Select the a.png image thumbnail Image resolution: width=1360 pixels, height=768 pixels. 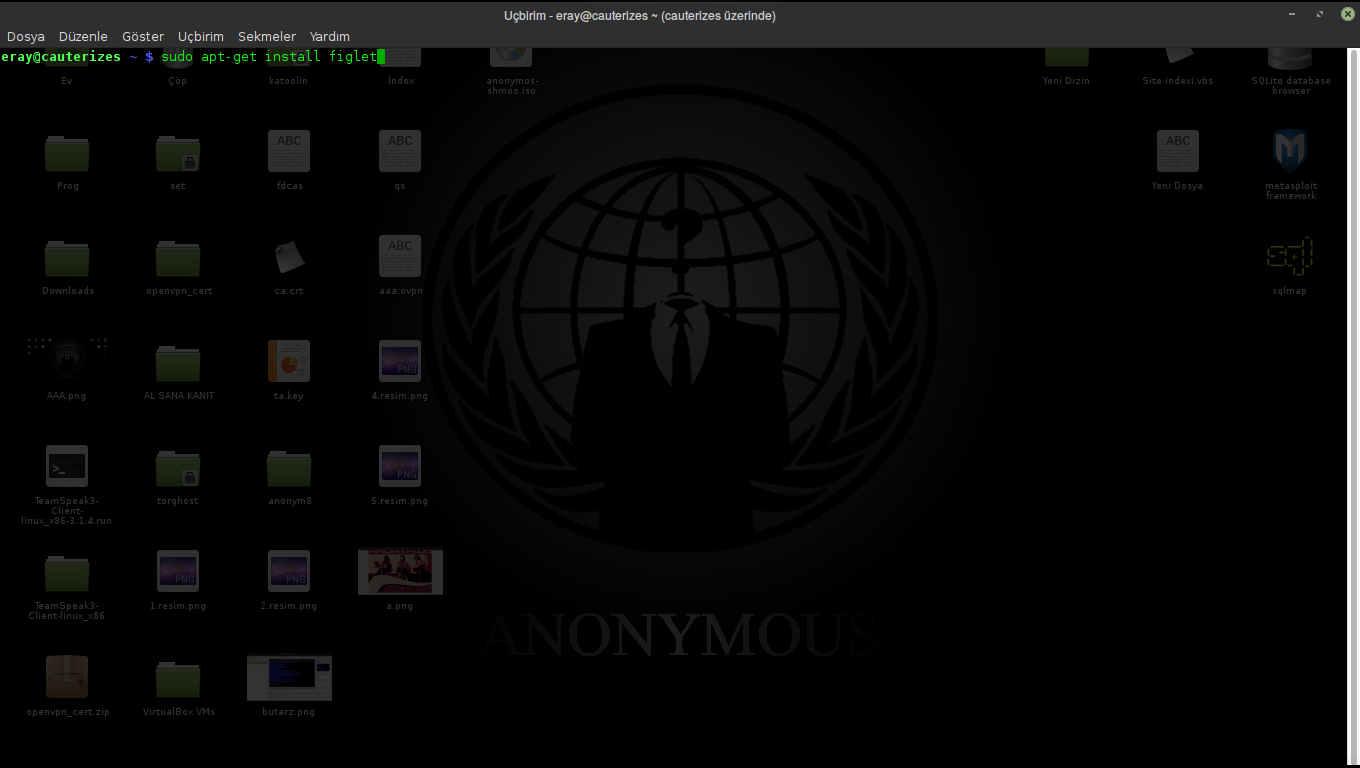pos(400,572)
